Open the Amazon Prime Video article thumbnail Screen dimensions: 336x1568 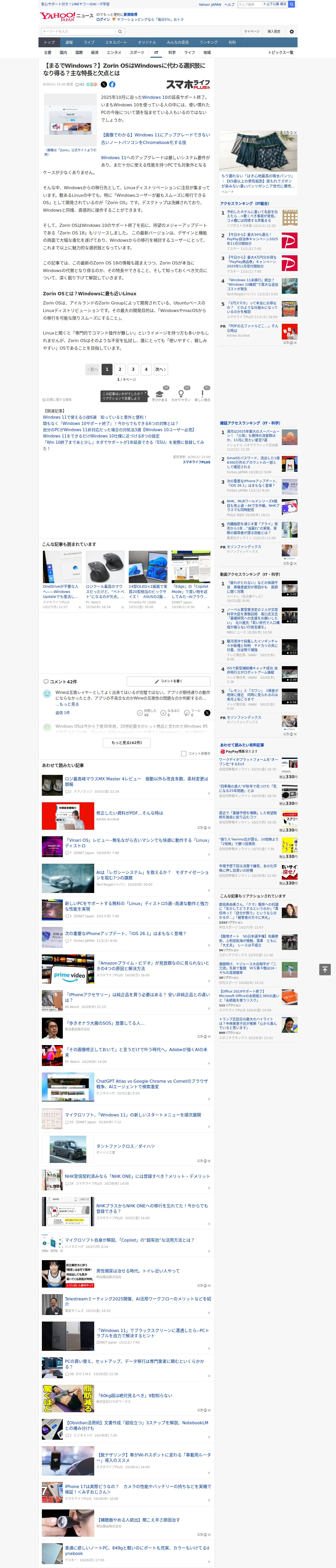click(x=68, y=970)
